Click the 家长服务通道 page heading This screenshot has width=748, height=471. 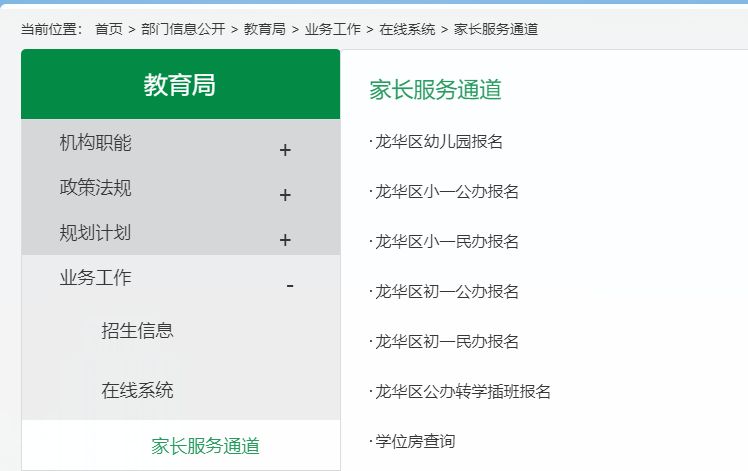coord(435,90)
